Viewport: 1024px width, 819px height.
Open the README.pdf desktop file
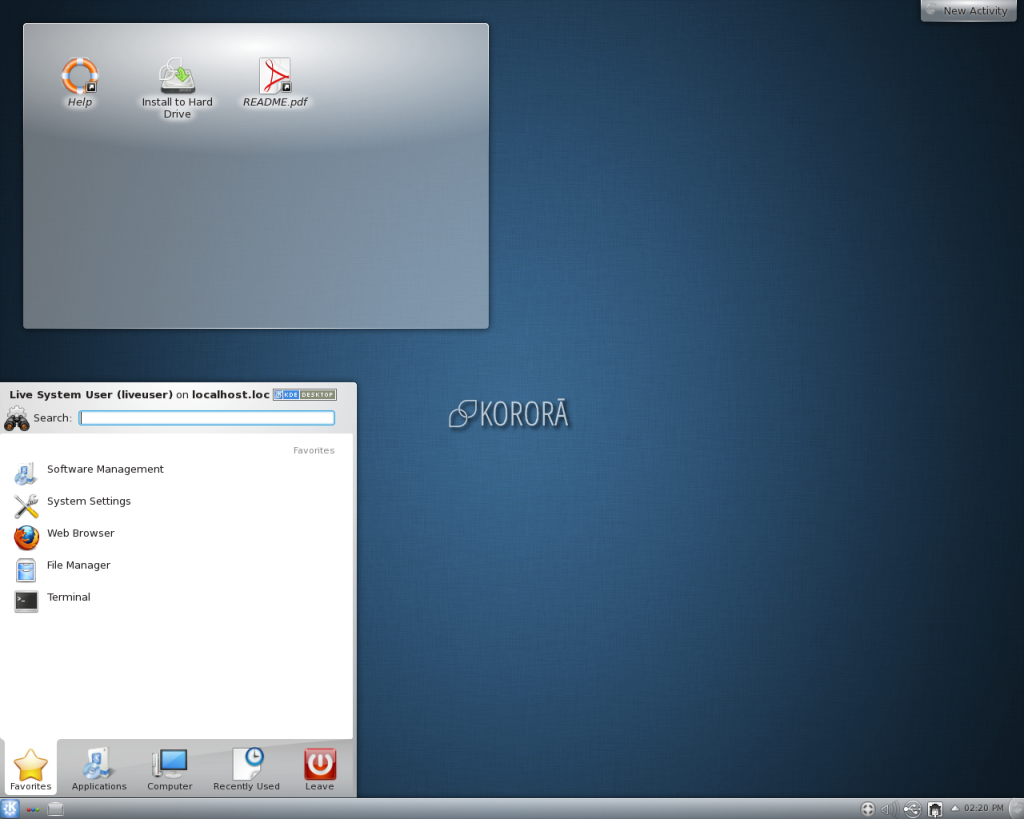coord(275,78)
